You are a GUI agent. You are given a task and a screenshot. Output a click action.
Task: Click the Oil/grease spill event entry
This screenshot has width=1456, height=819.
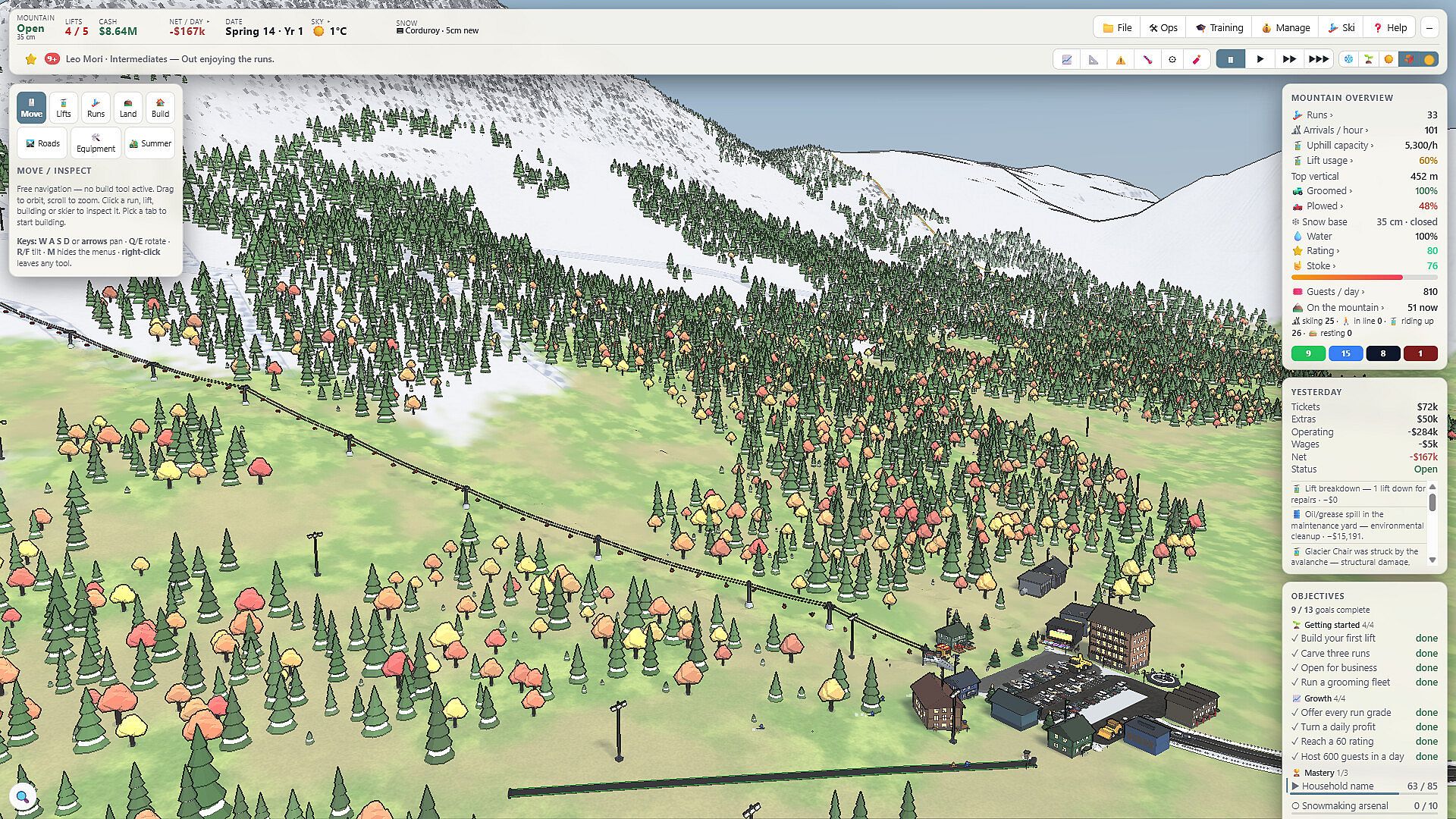(1358, 525)
